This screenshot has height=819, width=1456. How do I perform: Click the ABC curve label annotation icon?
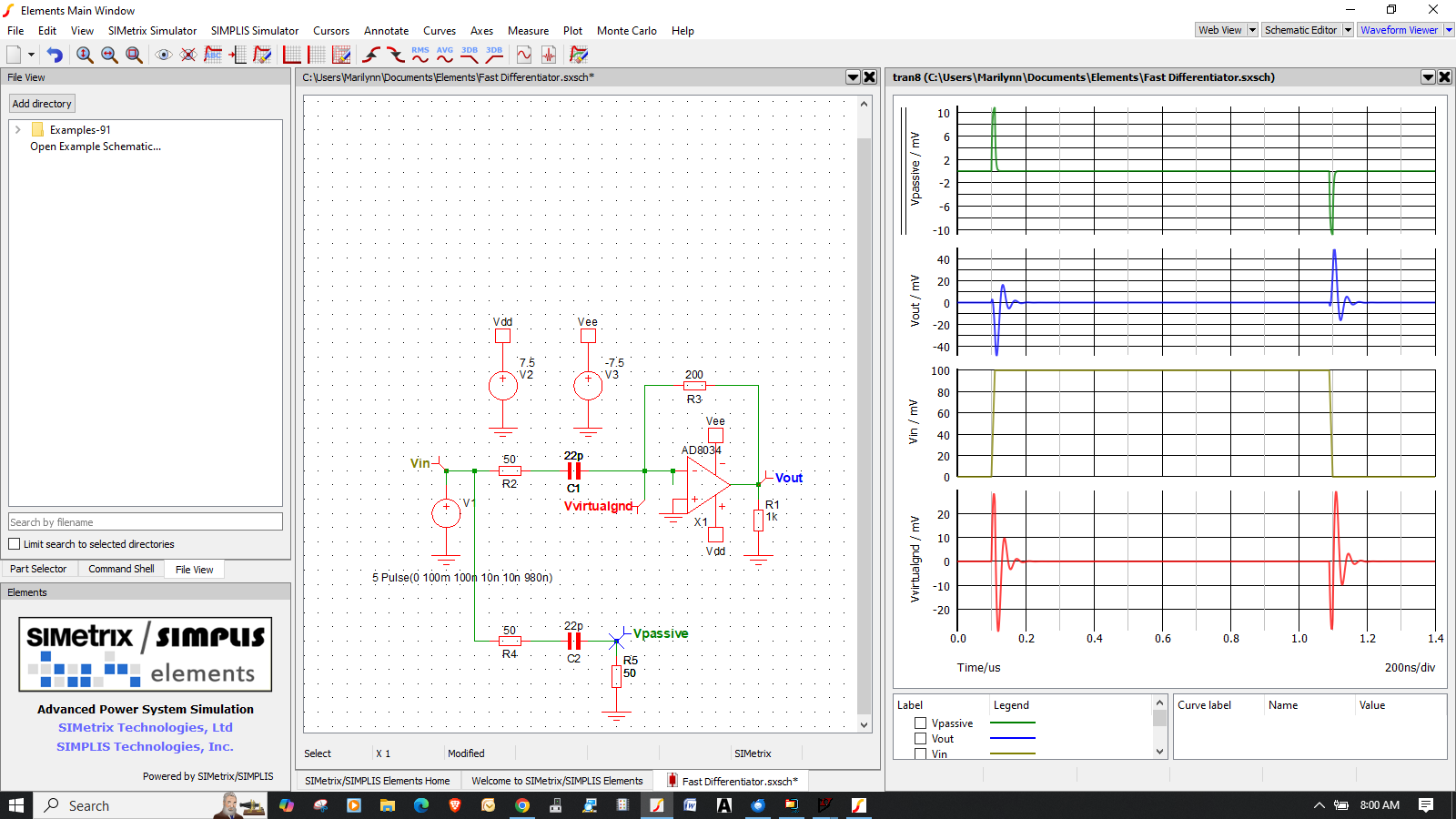[x=213, y=55]
